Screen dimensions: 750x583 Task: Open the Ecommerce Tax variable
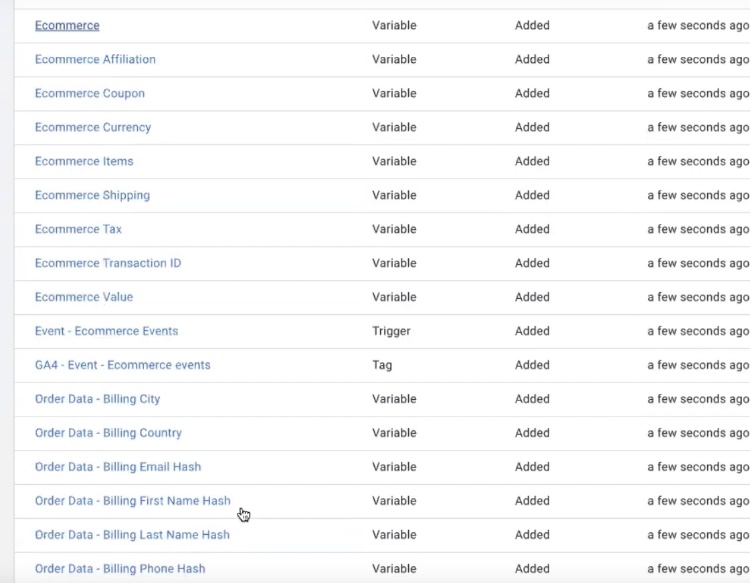[78, 229]
